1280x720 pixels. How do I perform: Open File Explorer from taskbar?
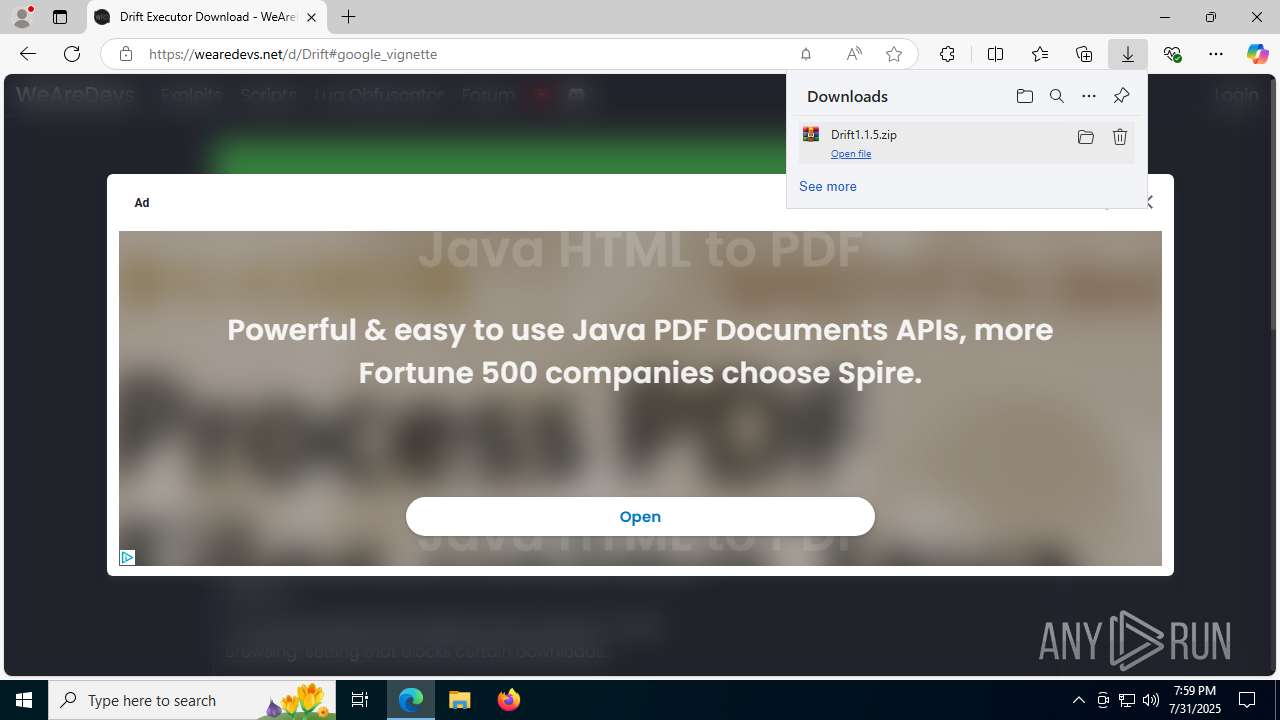pos(459,700)
